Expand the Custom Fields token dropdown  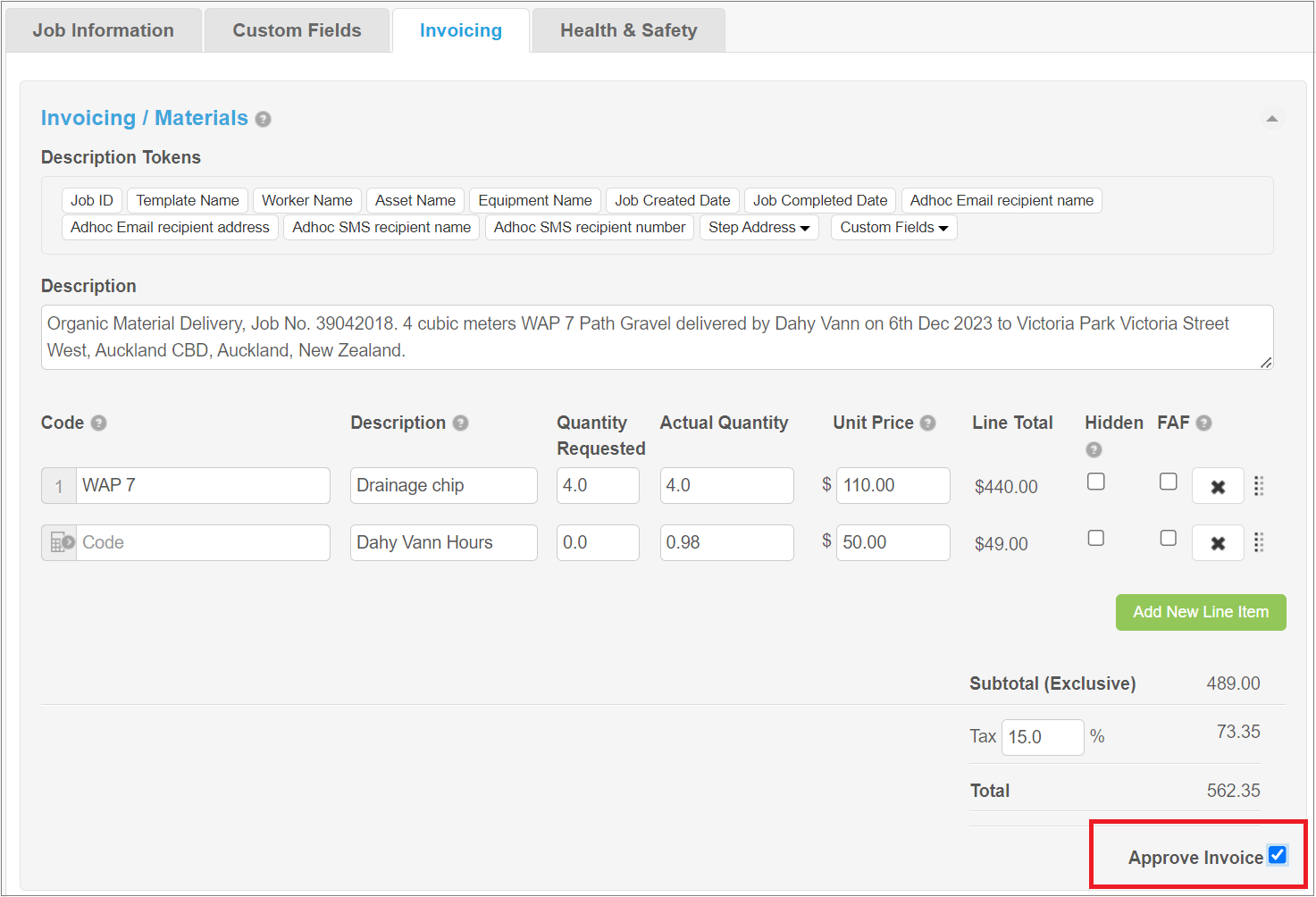(893, 228)
